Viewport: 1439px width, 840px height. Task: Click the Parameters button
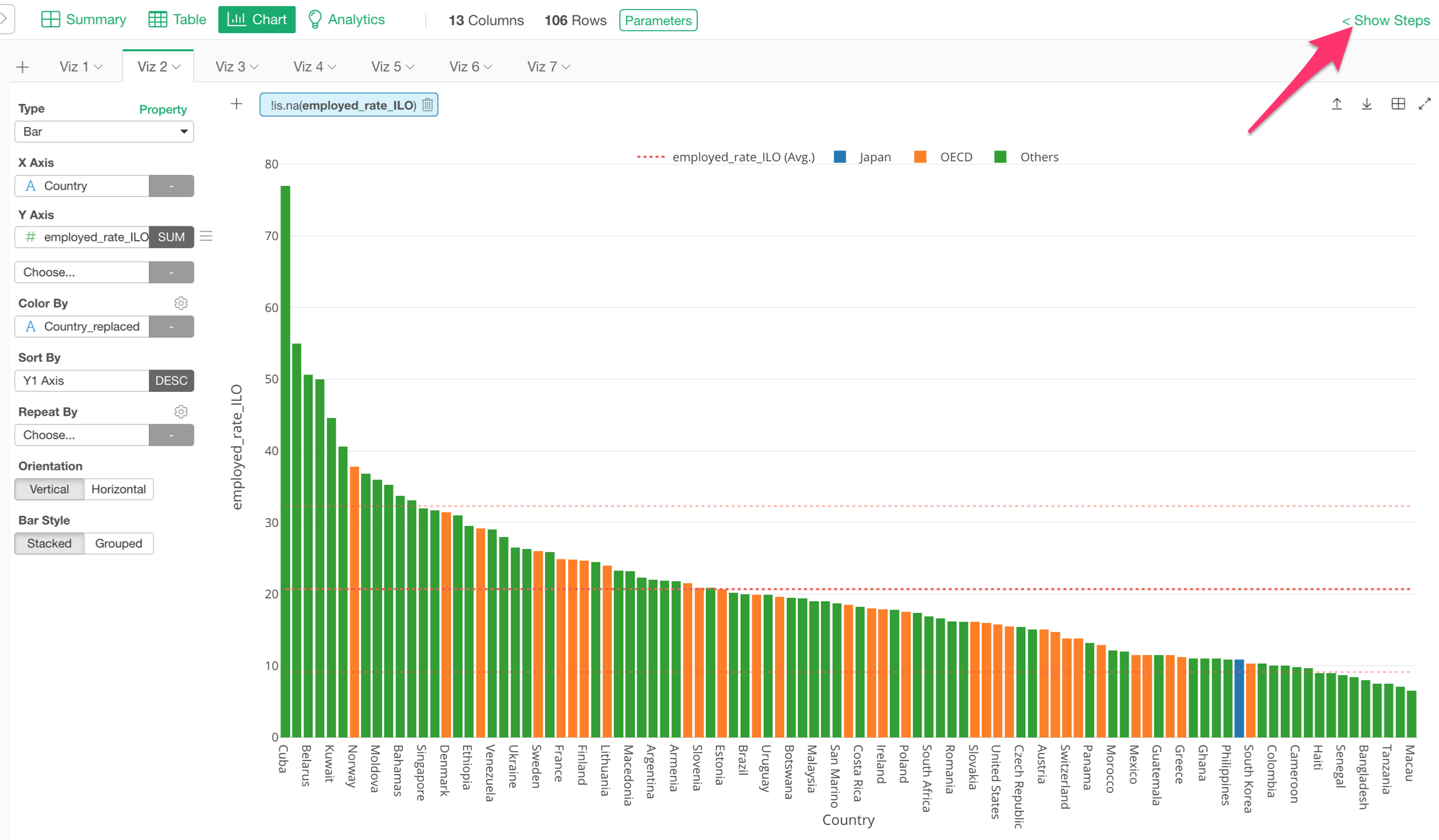[x=658, y=21]
